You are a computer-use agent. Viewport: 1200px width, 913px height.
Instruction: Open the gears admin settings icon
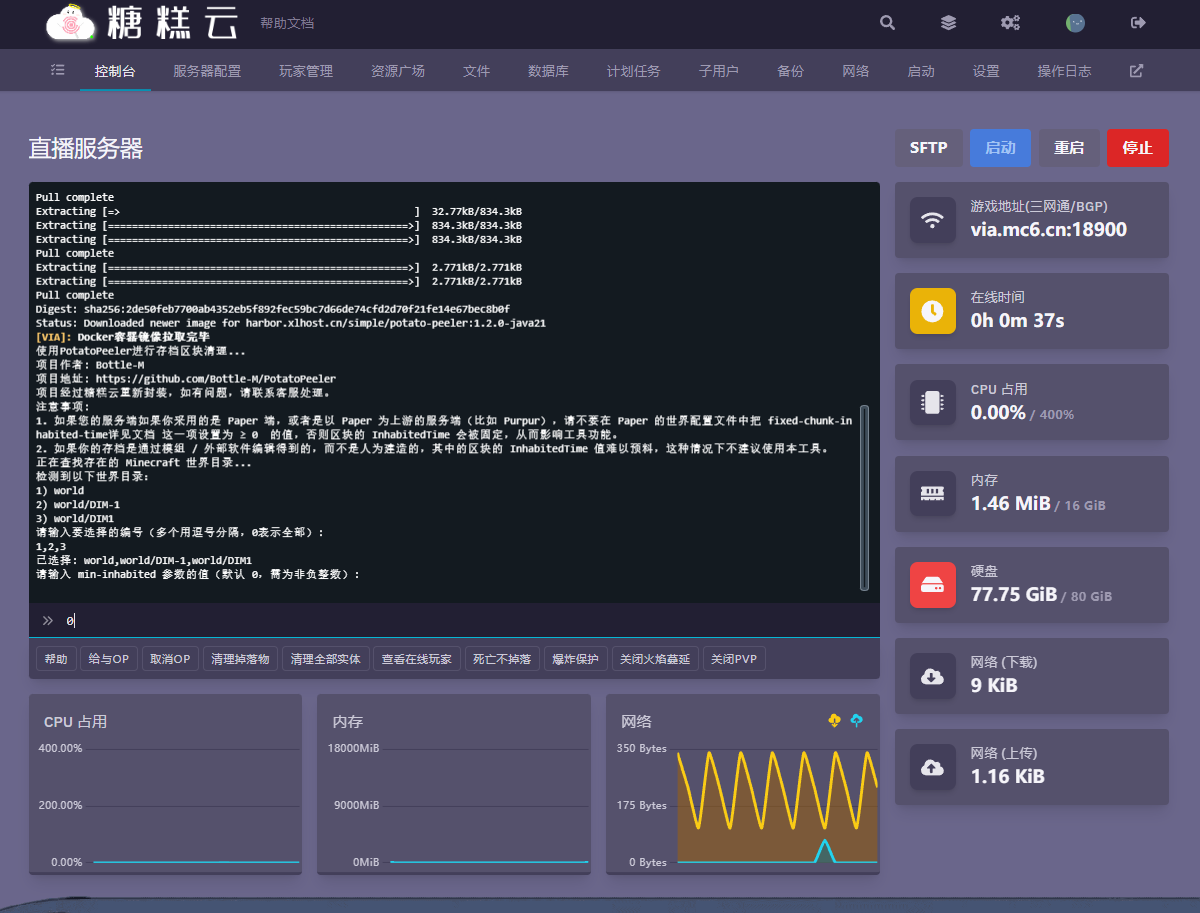click(1010, 23)
